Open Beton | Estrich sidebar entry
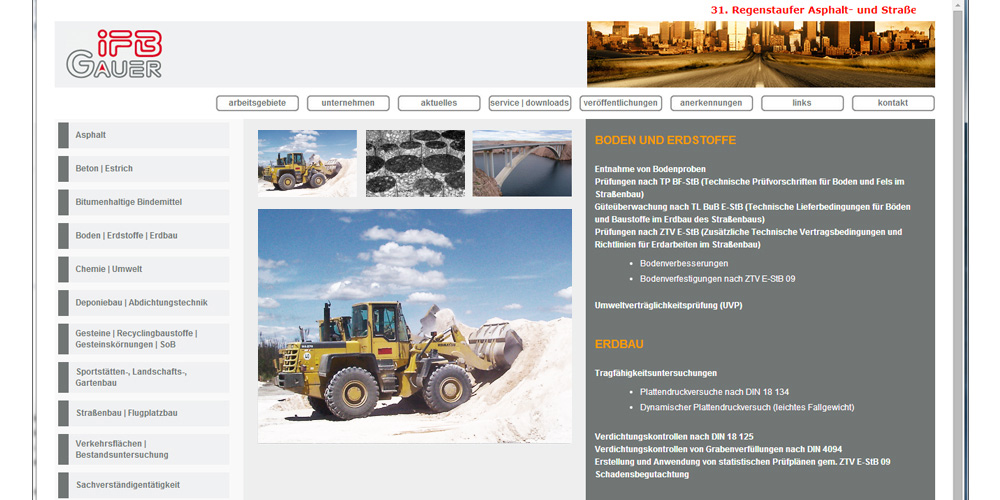 (x=143, y=169)
